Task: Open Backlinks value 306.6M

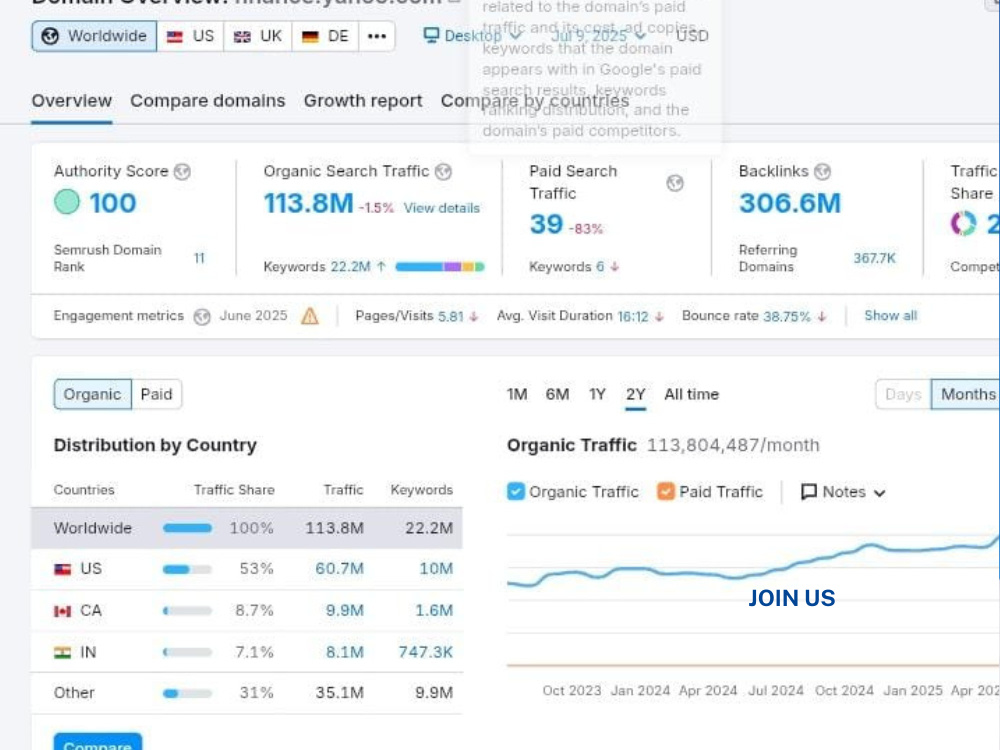Action: tap(790, 203)
